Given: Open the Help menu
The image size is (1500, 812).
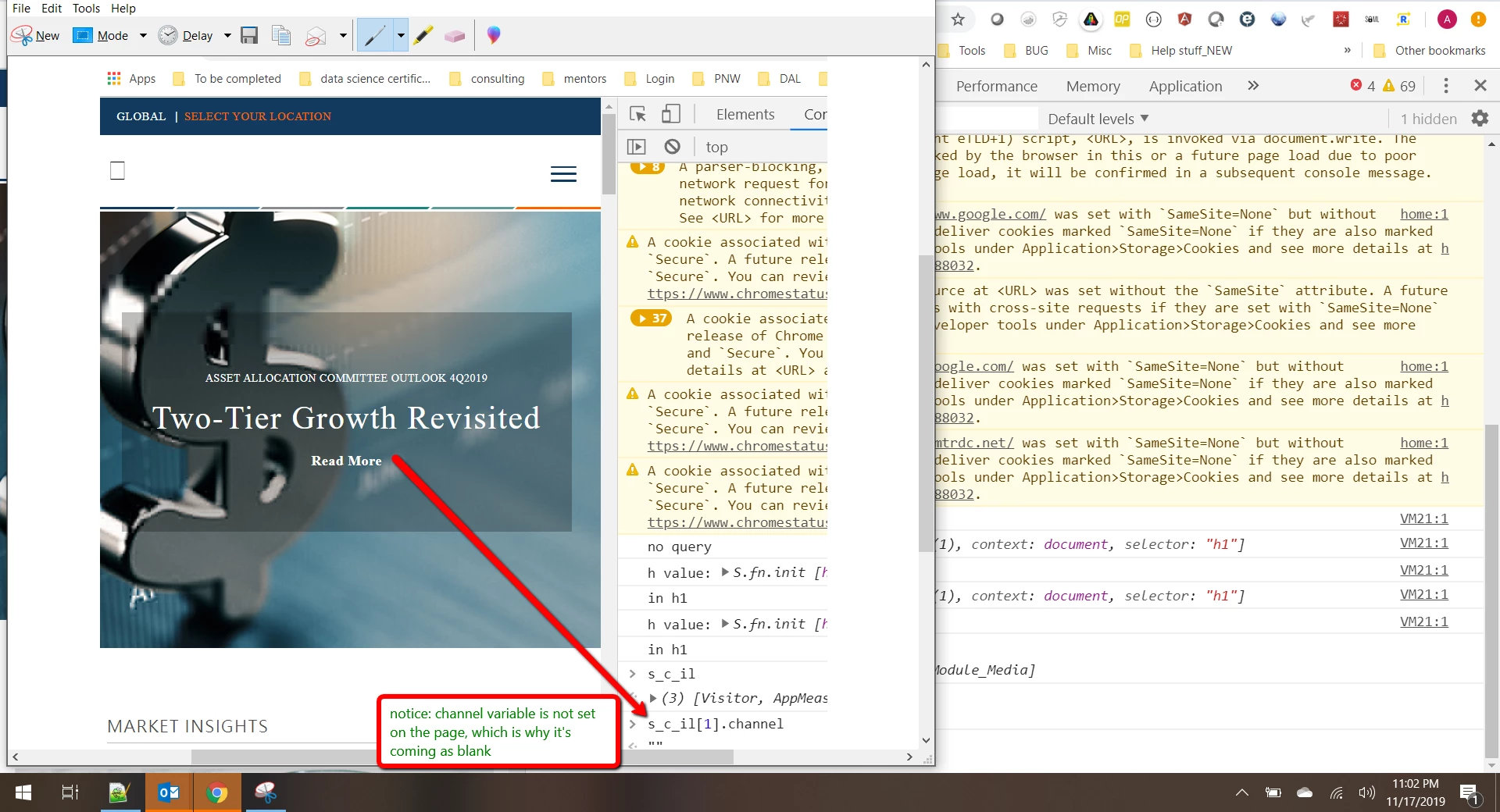Looking at the screenshot, I should [x=123, y=8].
